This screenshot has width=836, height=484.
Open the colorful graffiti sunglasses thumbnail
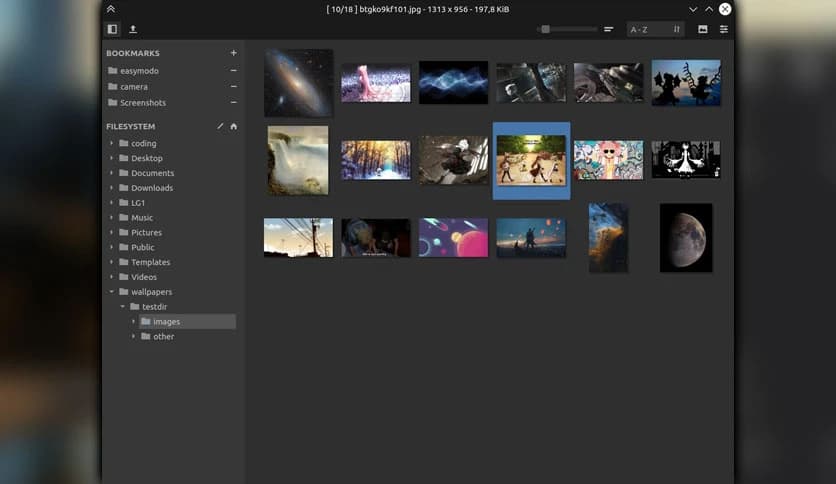tap(608, 160)
